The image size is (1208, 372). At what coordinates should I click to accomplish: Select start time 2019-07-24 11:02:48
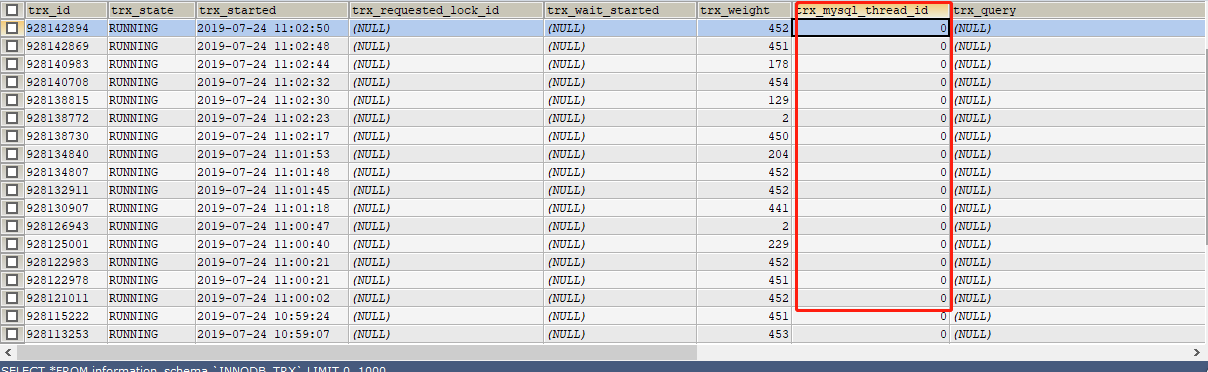(271, 47)
